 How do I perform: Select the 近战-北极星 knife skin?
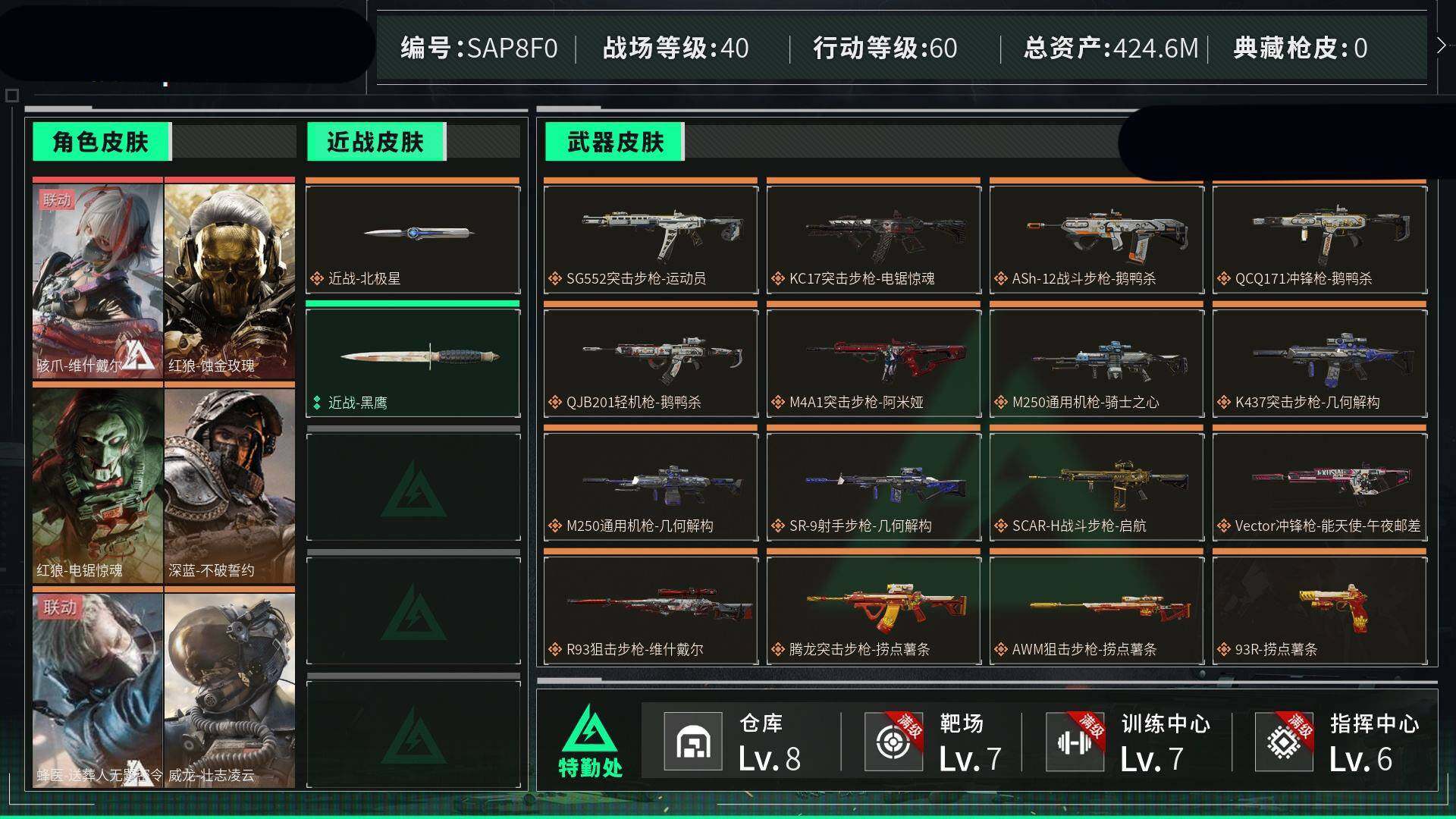(413, 240)
